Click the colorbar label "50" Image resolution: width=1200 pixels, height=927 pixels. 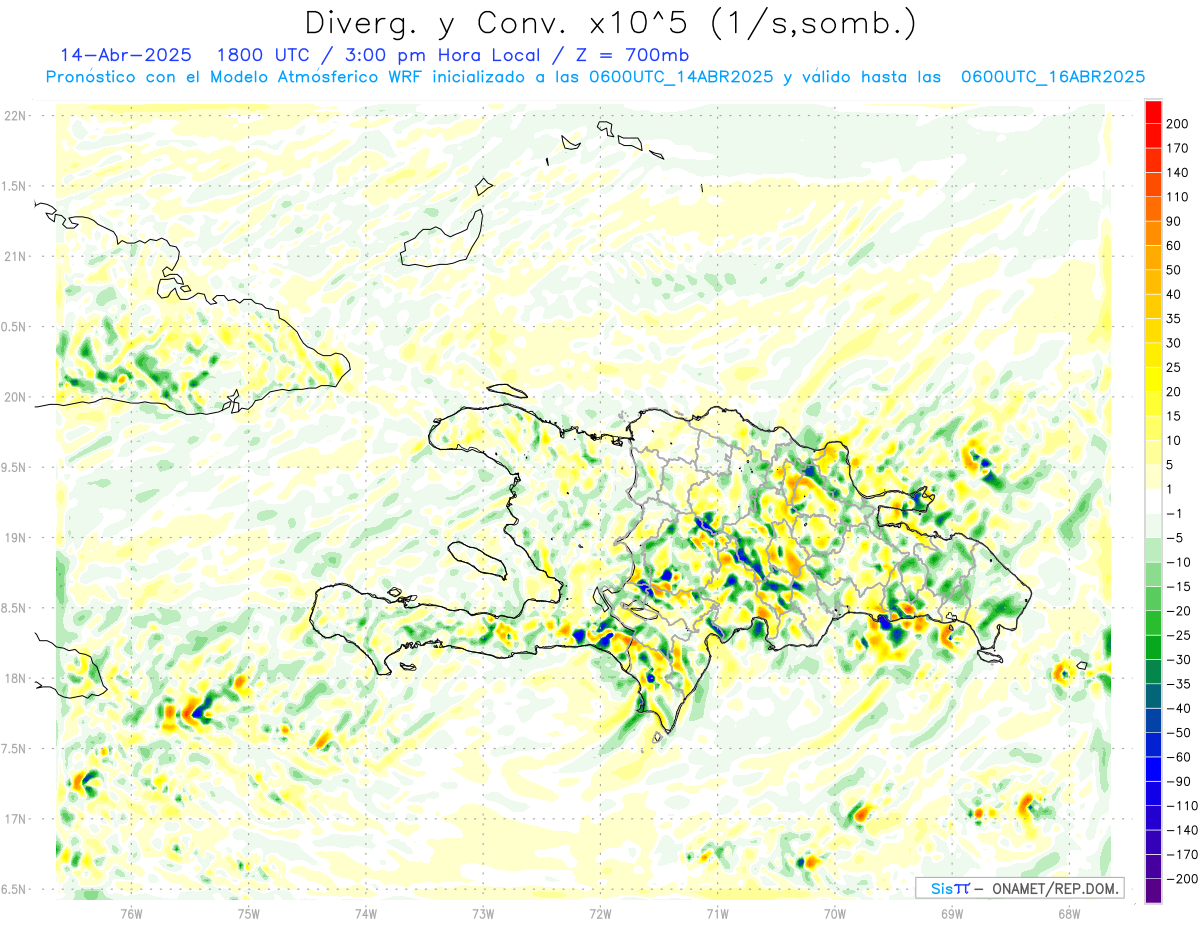pos(1176,270)
